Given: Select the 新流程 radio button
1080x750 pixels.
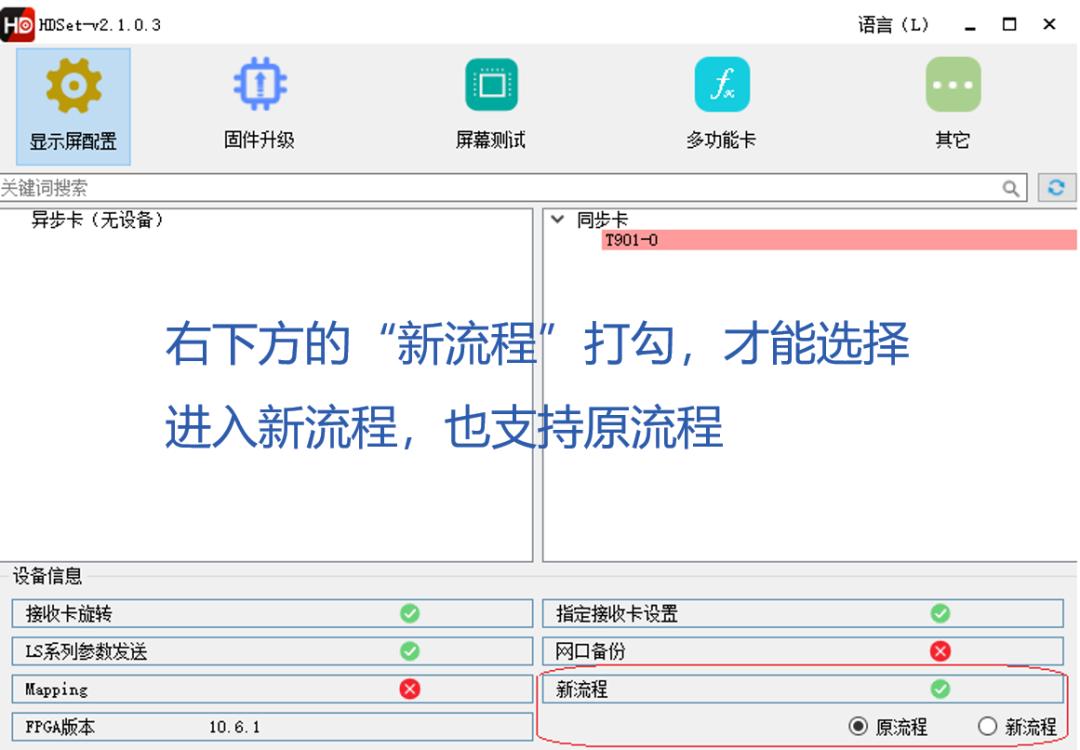Looking at the screenshot, I should [x=988, y=727].
